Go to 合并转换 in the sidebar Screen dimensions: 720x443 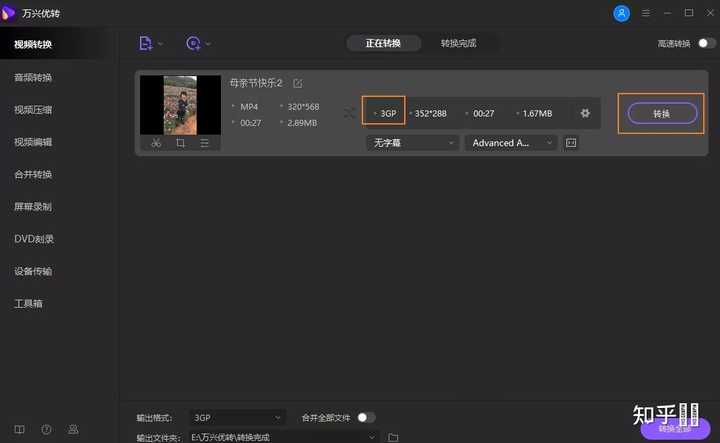click(x=33, y=174)
